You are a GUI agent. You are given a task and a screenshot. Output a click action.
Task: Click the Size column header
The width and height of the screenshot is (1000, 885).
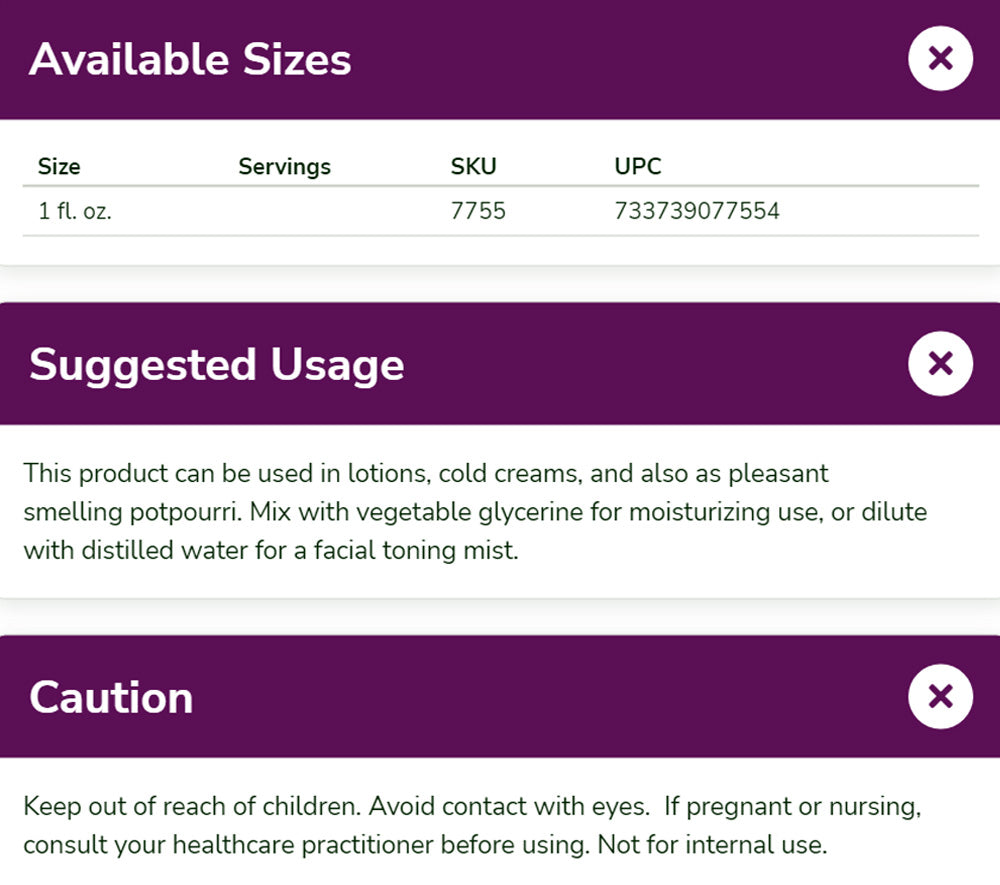tap(59, 166)
